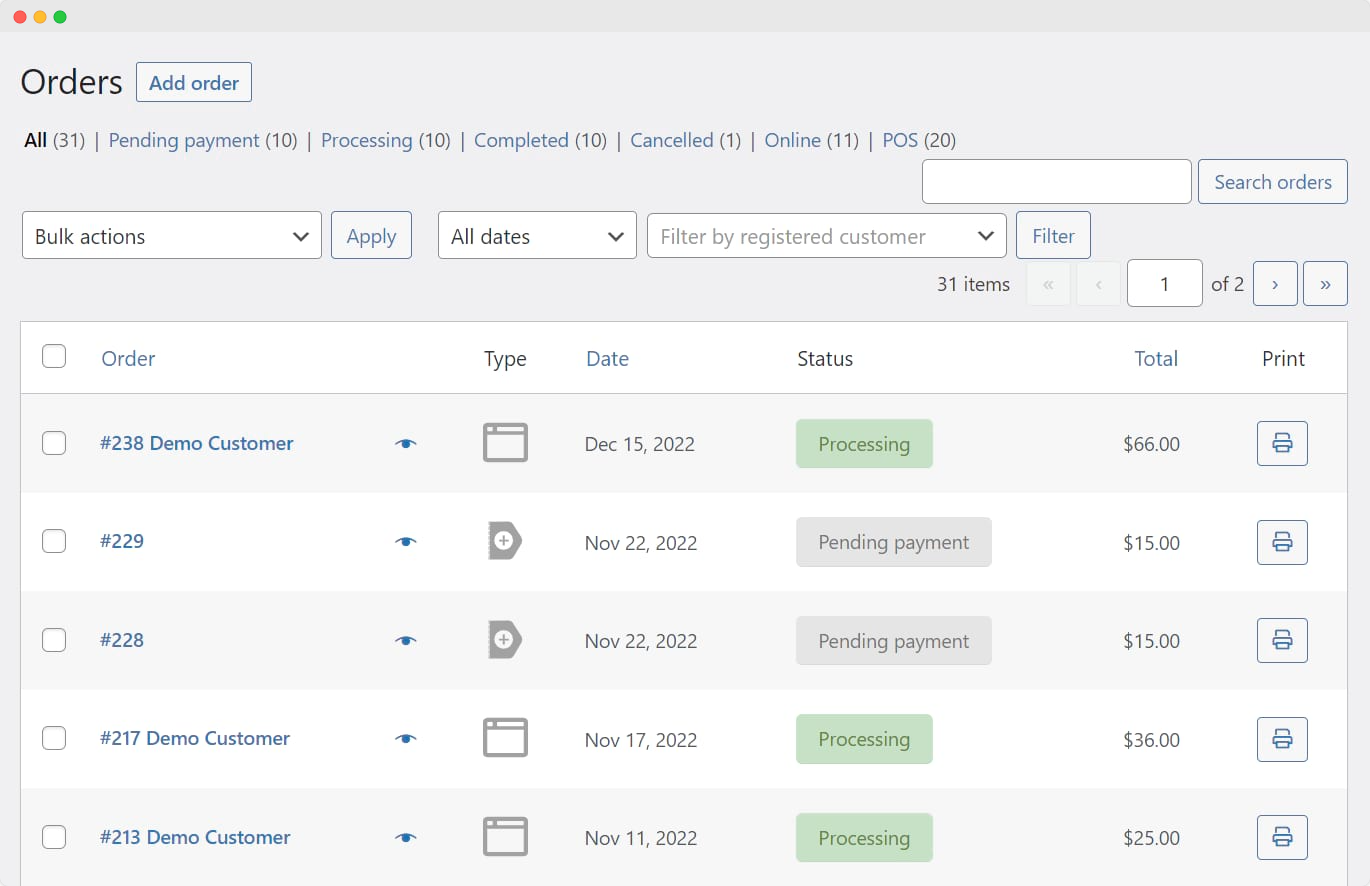This screenshot has height=886, width=1370.
Task: Print order #229
Action: click(1282, 542)
